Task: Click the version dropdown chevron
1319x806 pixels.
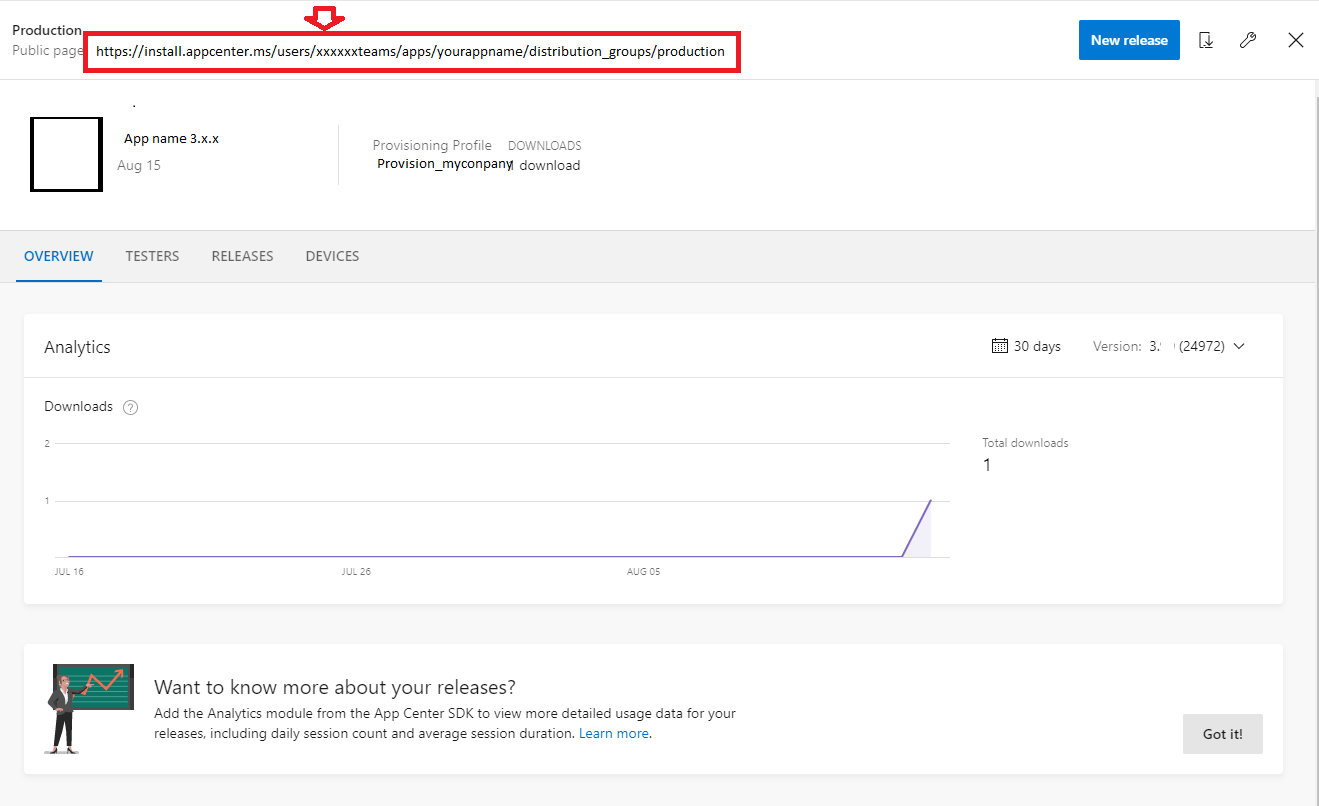Action: (x=1239, y=346)
